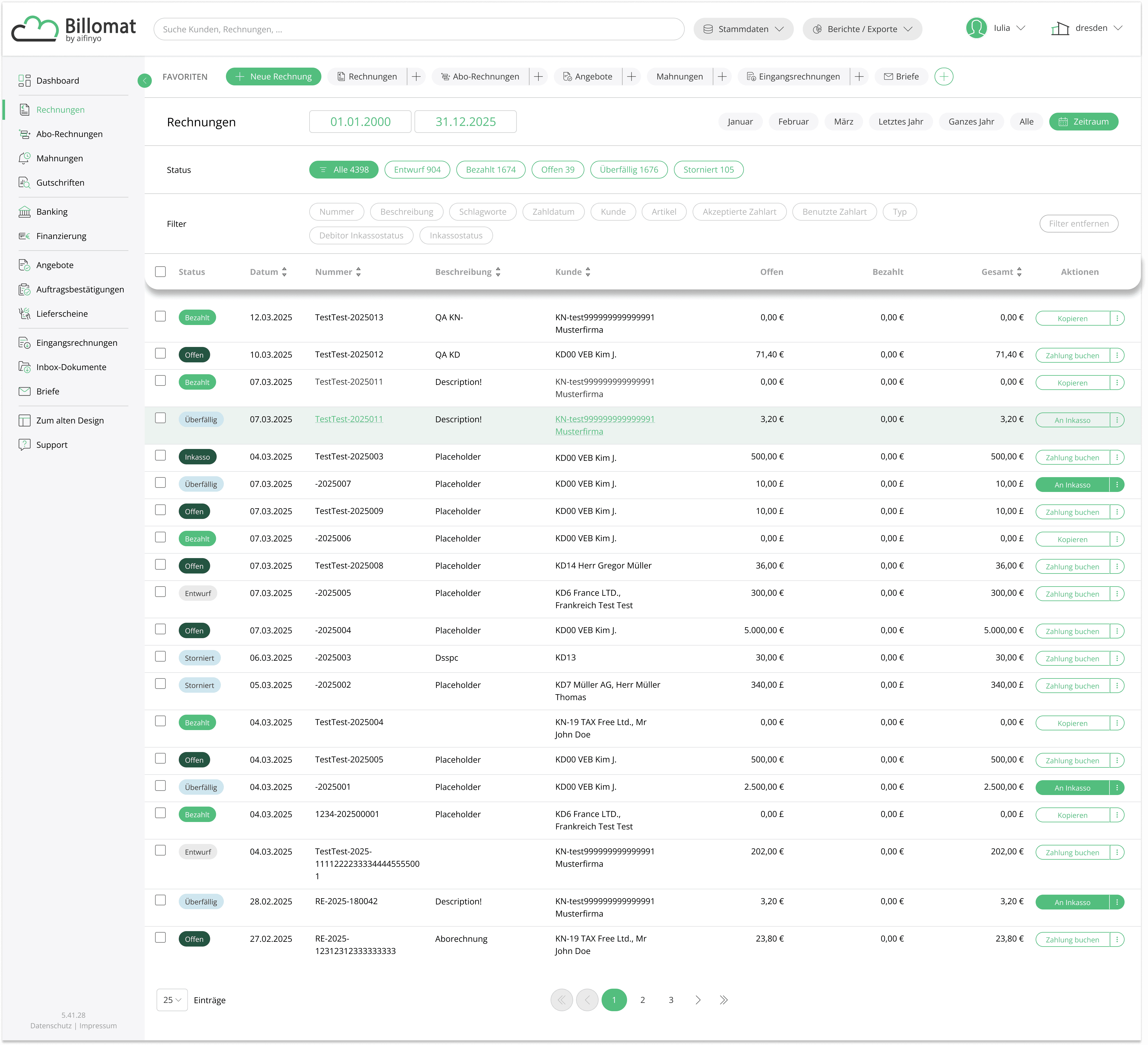Viewport: 1148px width, 1045px height.
Task: Select checkbox of RE-2025-180042 row
Action: [x=161, y=900]
